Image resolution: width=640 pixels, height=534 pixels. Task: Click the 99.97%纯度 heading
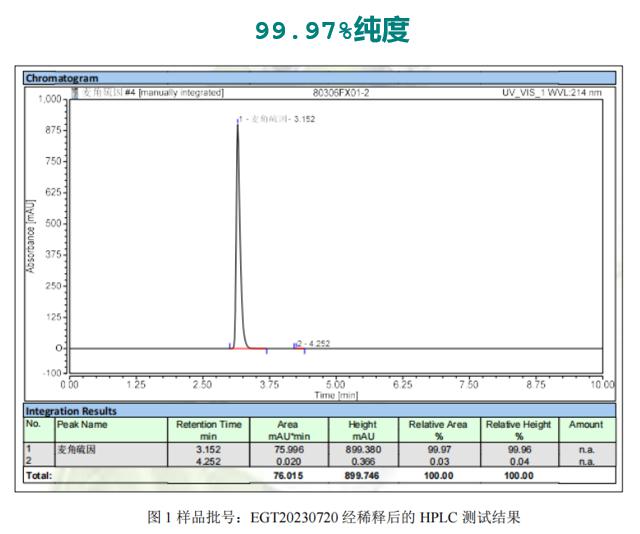pyautogui.click(x=331, y=31)
